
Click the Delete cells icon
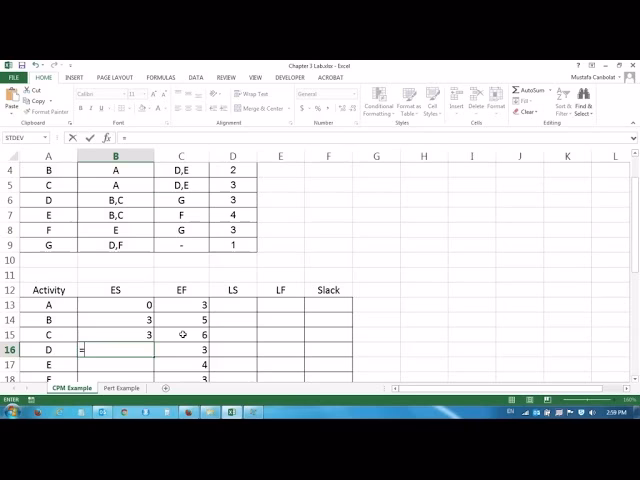coord(476,95)
